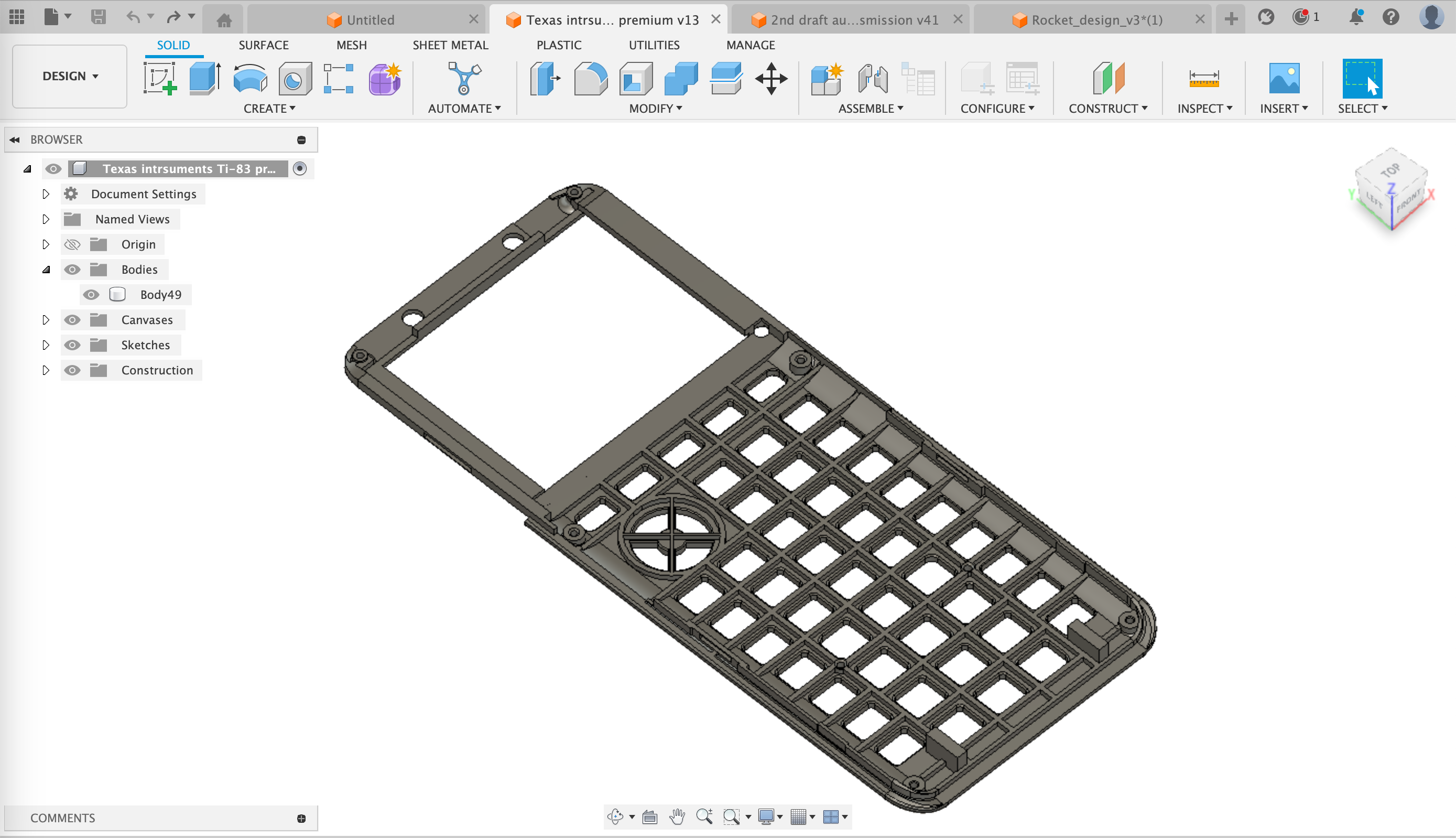Toggle visibility of Named Views folder

click(x=71, y=219)
